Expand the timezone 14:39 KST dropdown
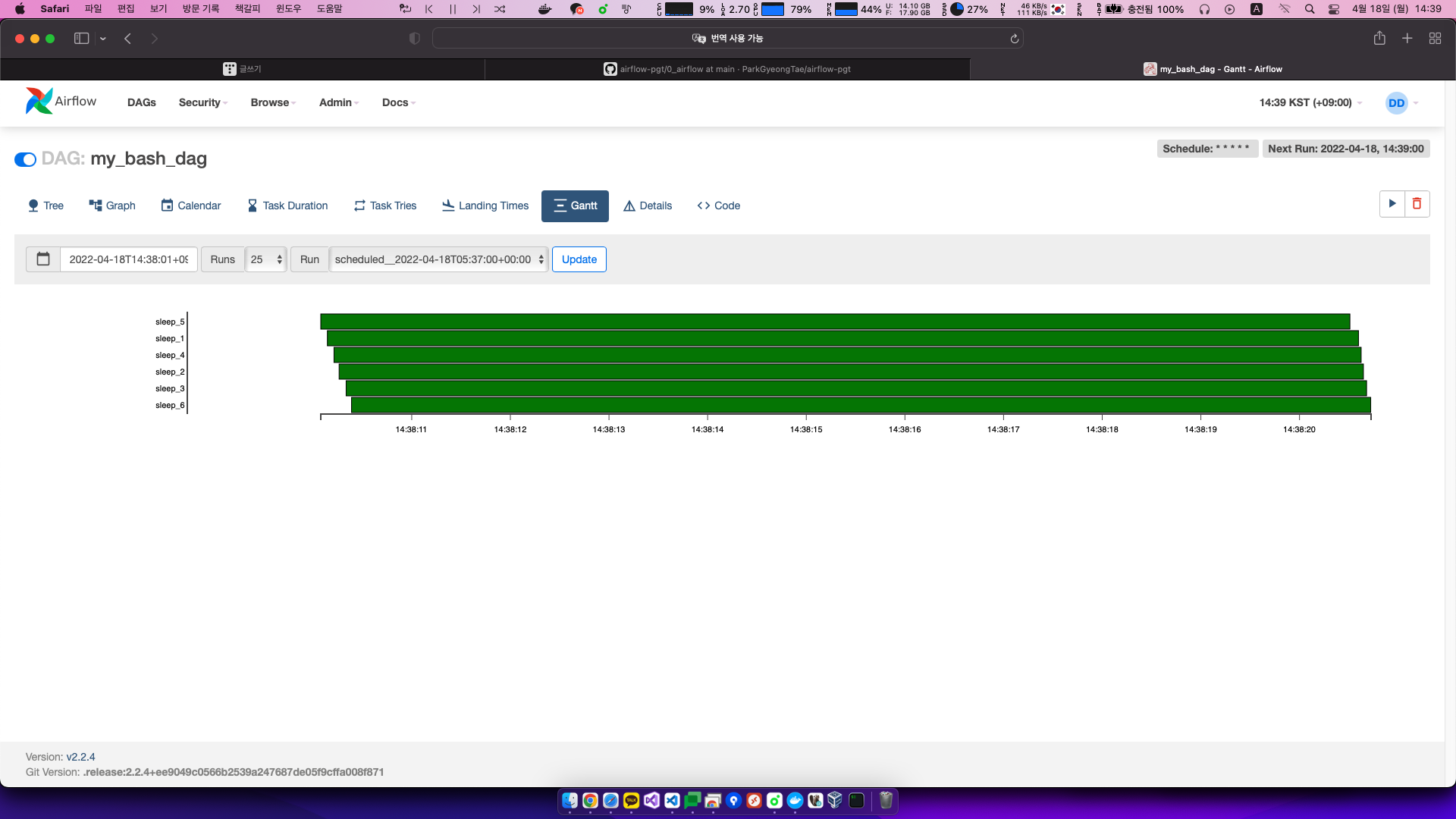The width and height of the screenshot is (1456, 819). click(1310, 102)
